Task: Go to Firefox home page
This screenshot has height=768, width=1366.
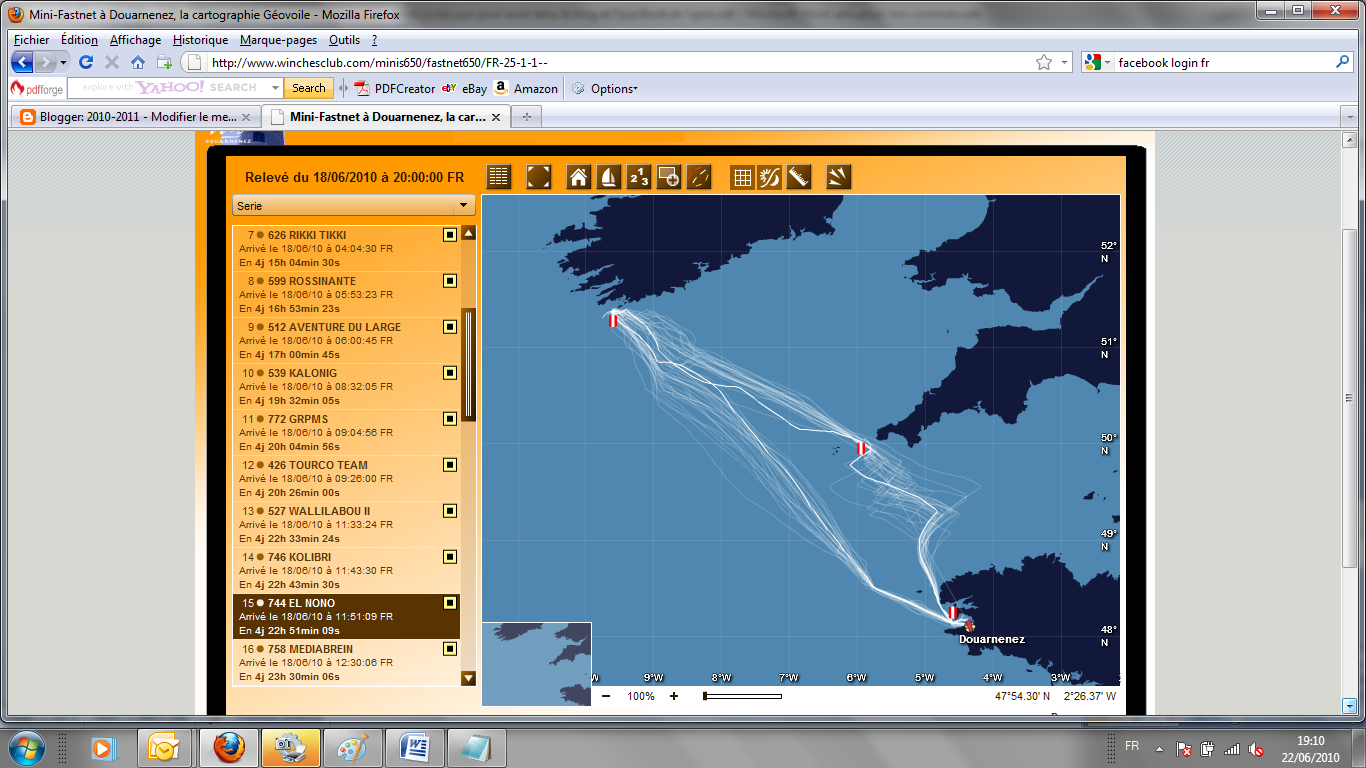Action: (x=138, y=62)
